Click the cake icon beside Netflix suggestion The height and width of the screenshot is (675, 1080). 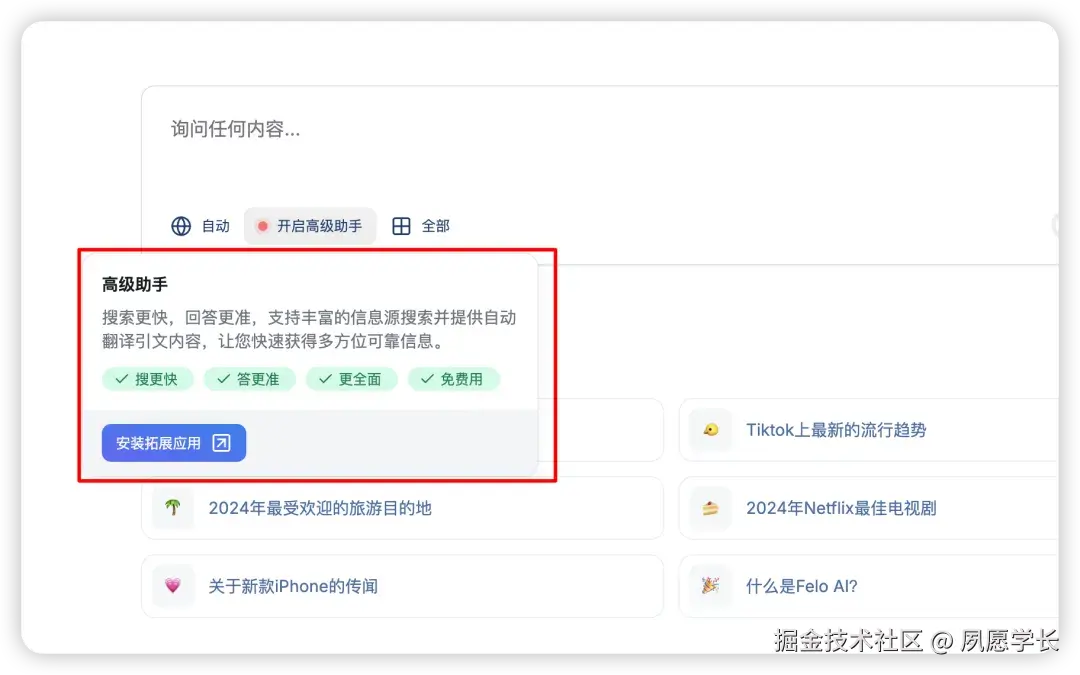pos(709,507)
